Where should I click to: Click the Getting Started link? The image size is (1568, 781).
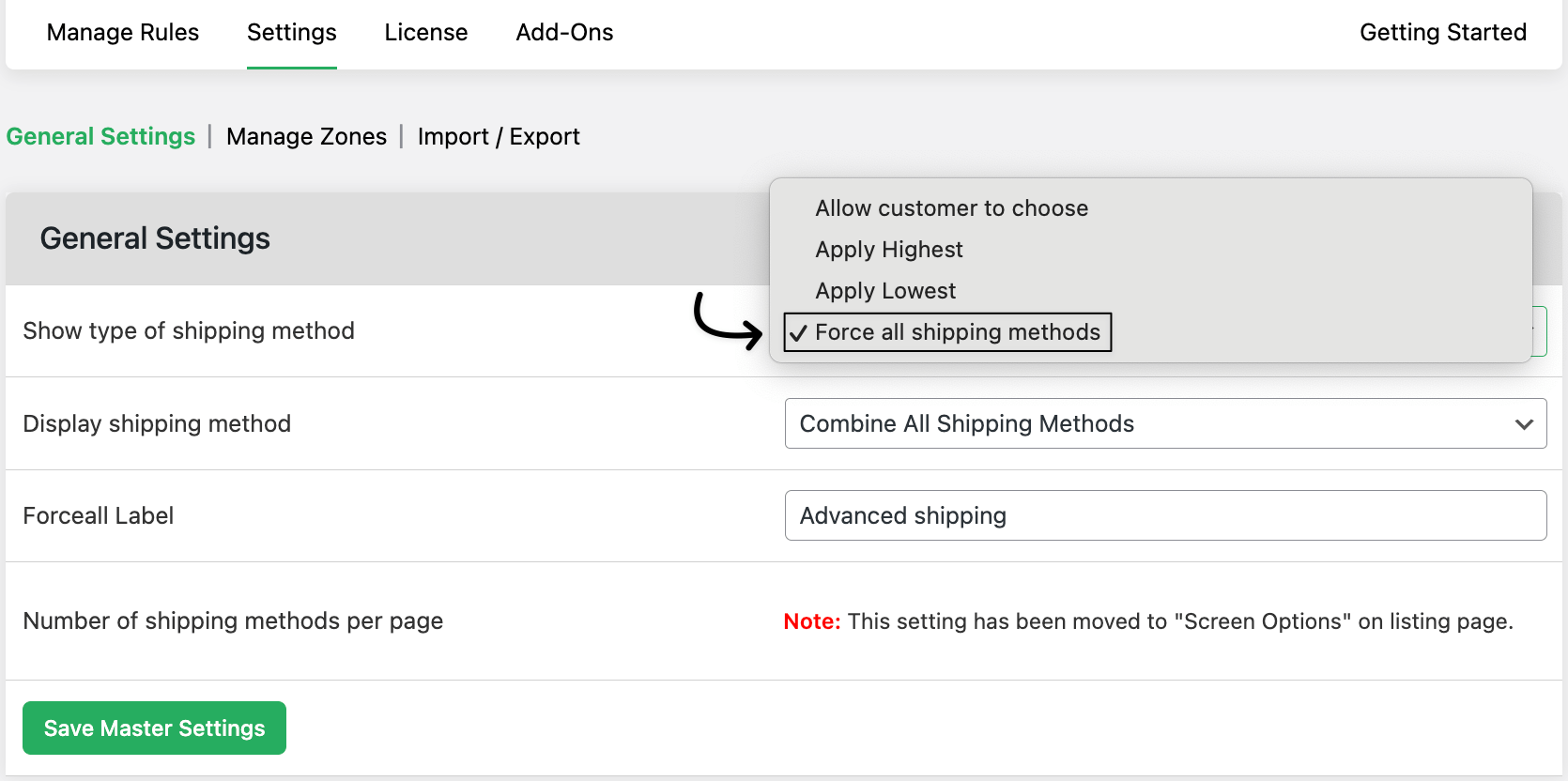pyautogui.click(x=1442, y=33)
